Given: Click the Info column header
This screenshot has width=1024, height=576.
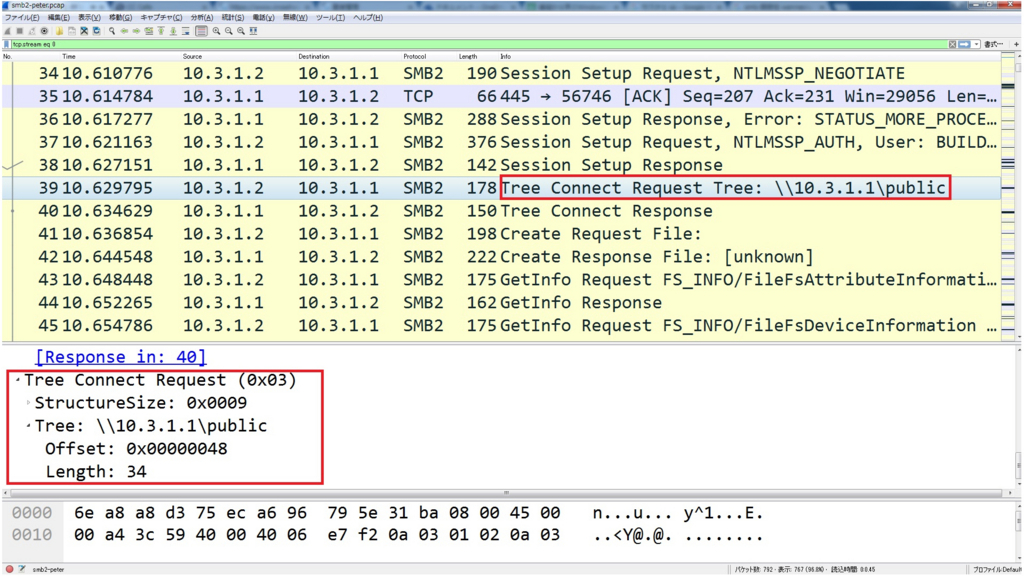Looking at the screenshot, I should (x=505, y=56).
